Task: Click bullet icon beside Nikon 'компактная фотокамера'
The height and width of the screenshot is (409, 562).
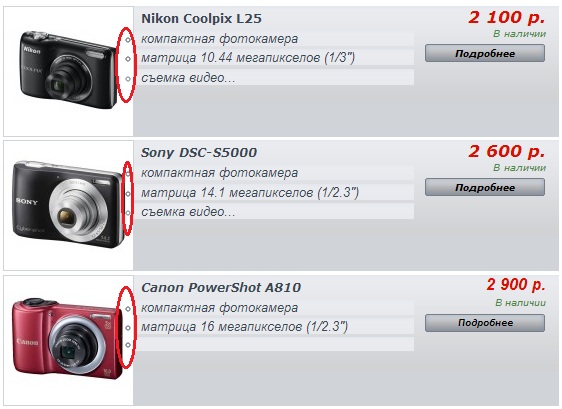Action: (x=128, y=40)
